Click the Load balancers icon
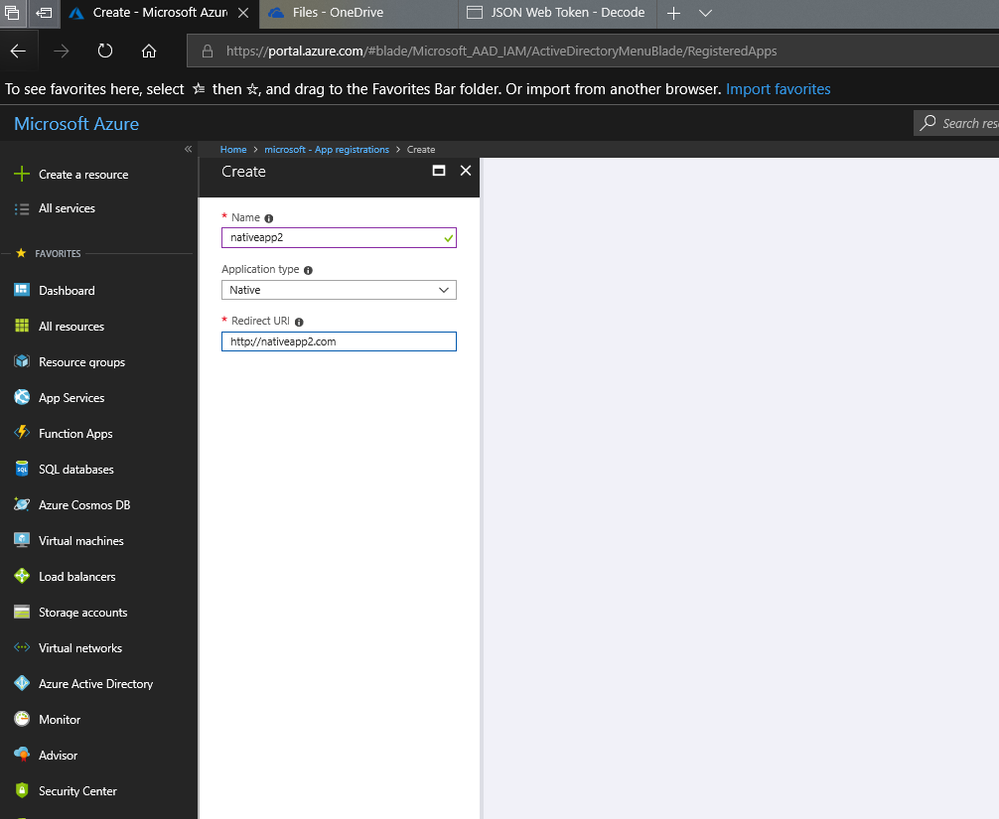 point(22,576)
